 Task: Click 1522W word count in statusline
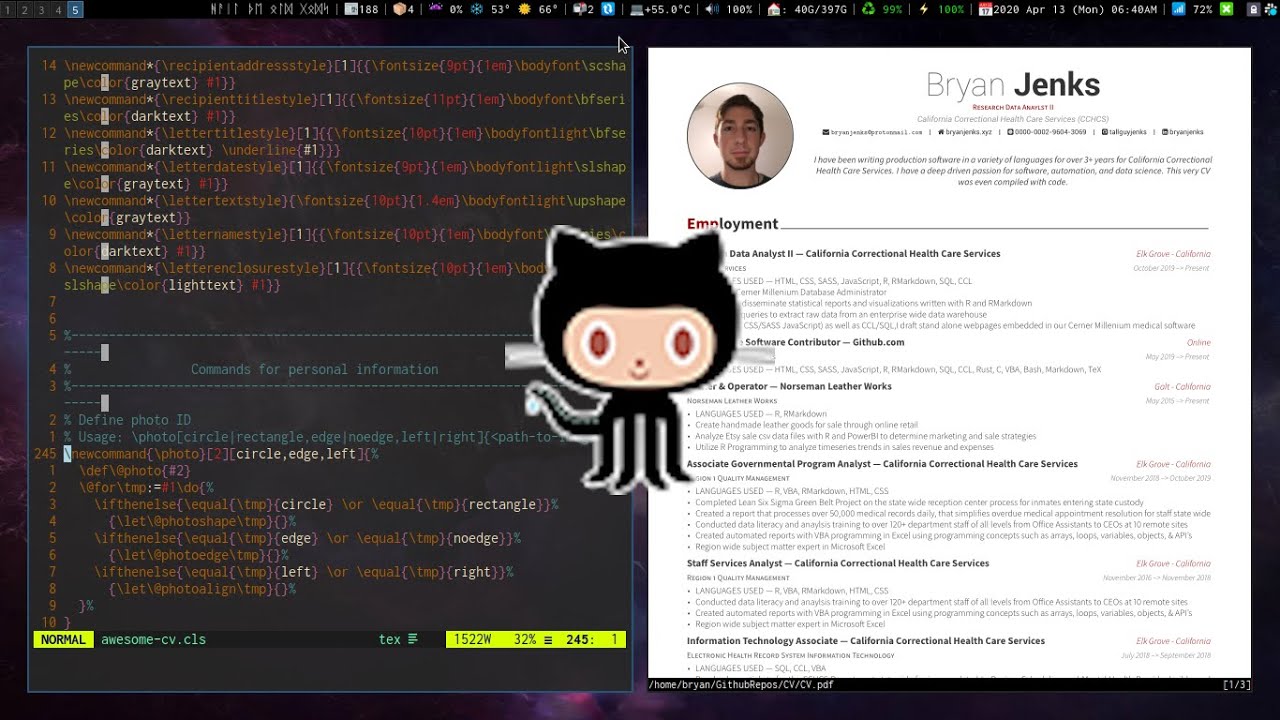(x=472, y=639)
